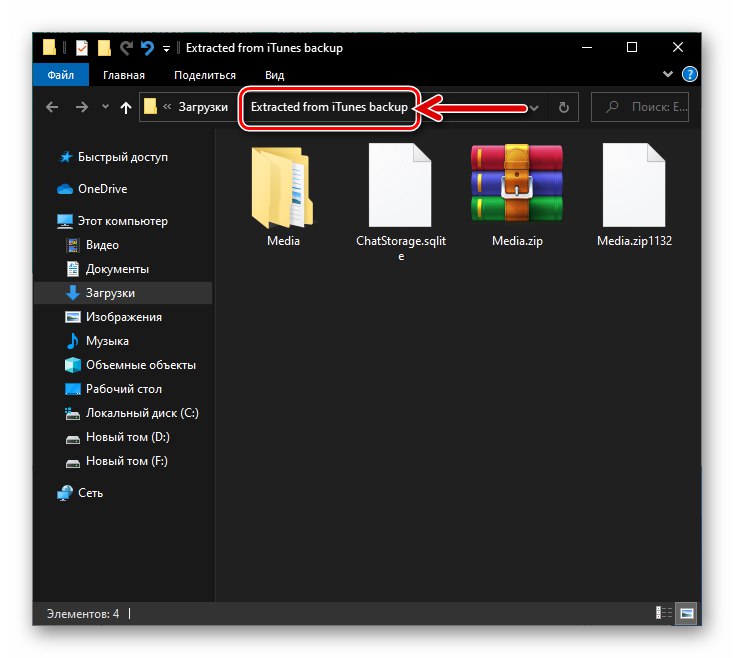Open the Customize Quick Access Toolbar dropdown
The image size is (734, 658).
pos(166,49)
